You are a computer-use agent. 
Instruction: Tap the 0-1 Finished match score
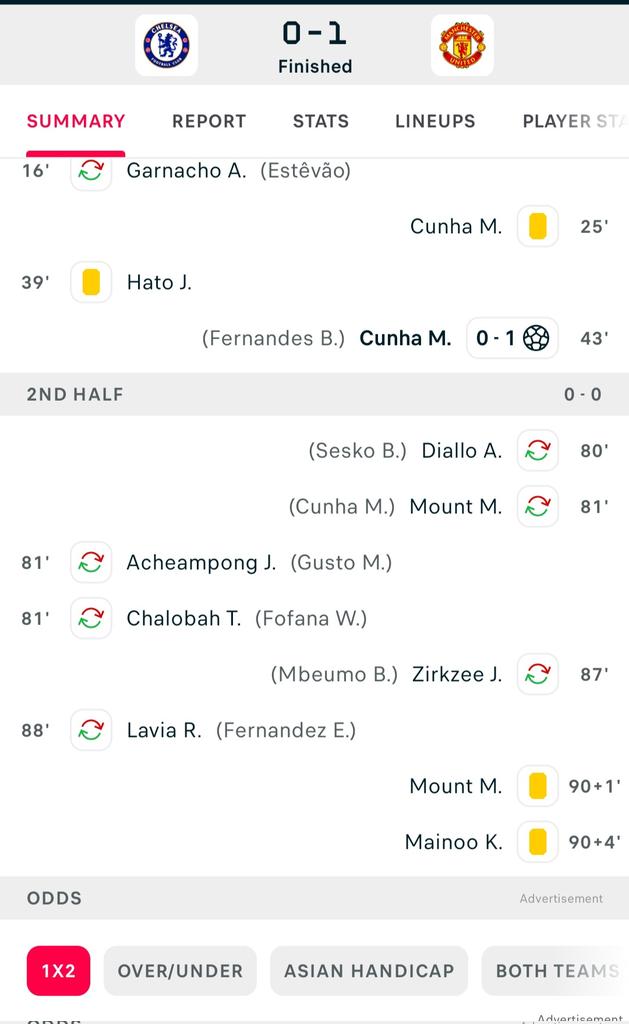[315, 47]
